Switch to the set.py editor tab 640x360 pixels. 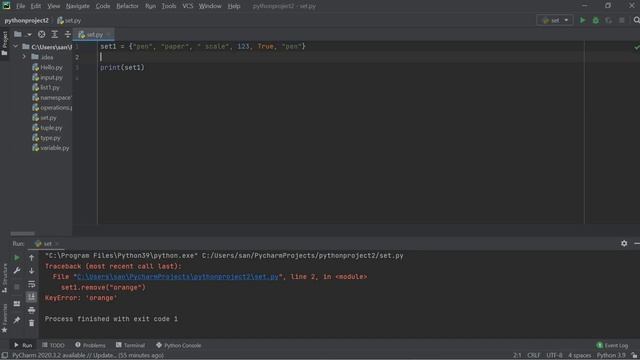coord(93,35)
